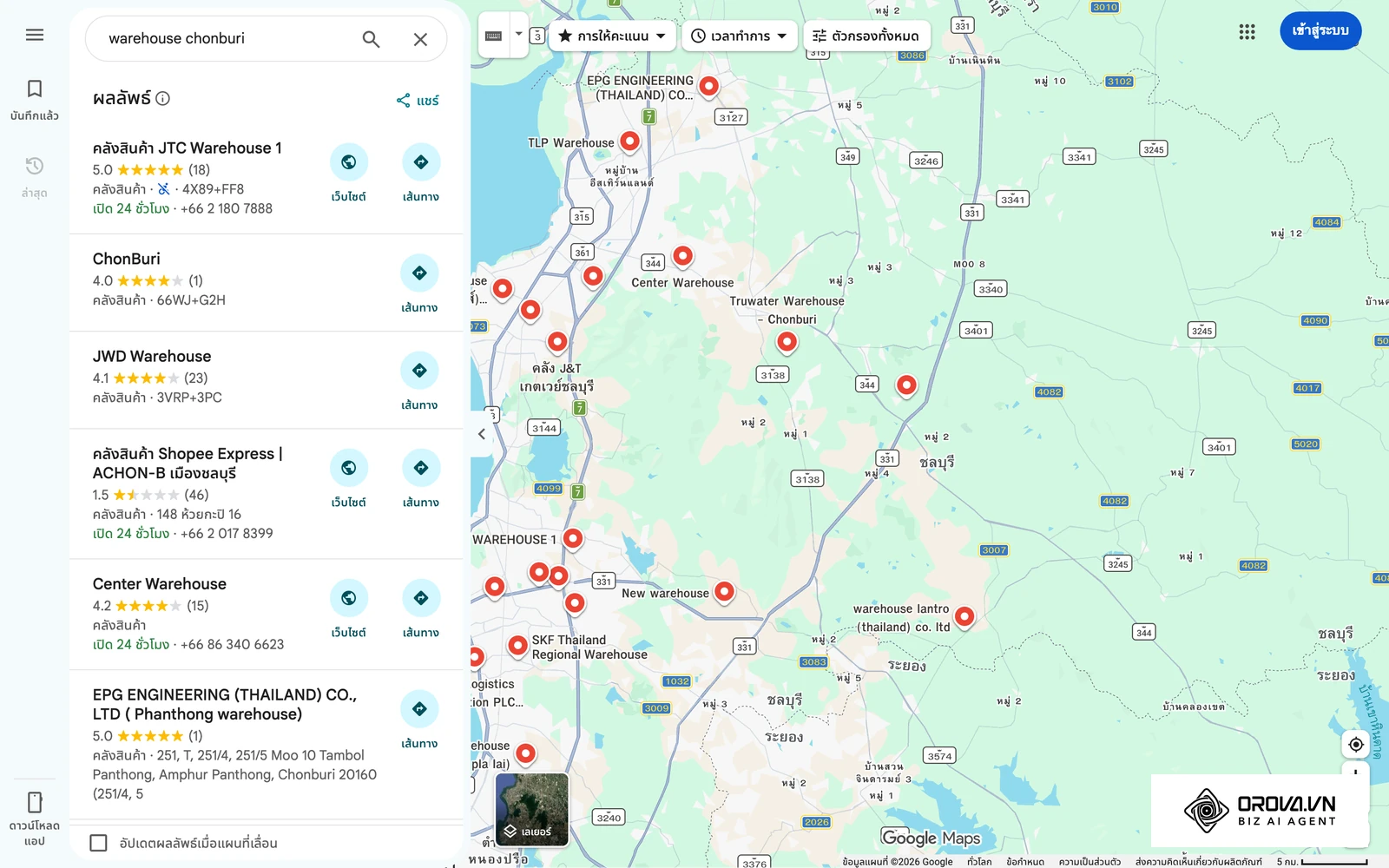
Task: Select the TLP Warehouse map pin
Action: [630, 141]
